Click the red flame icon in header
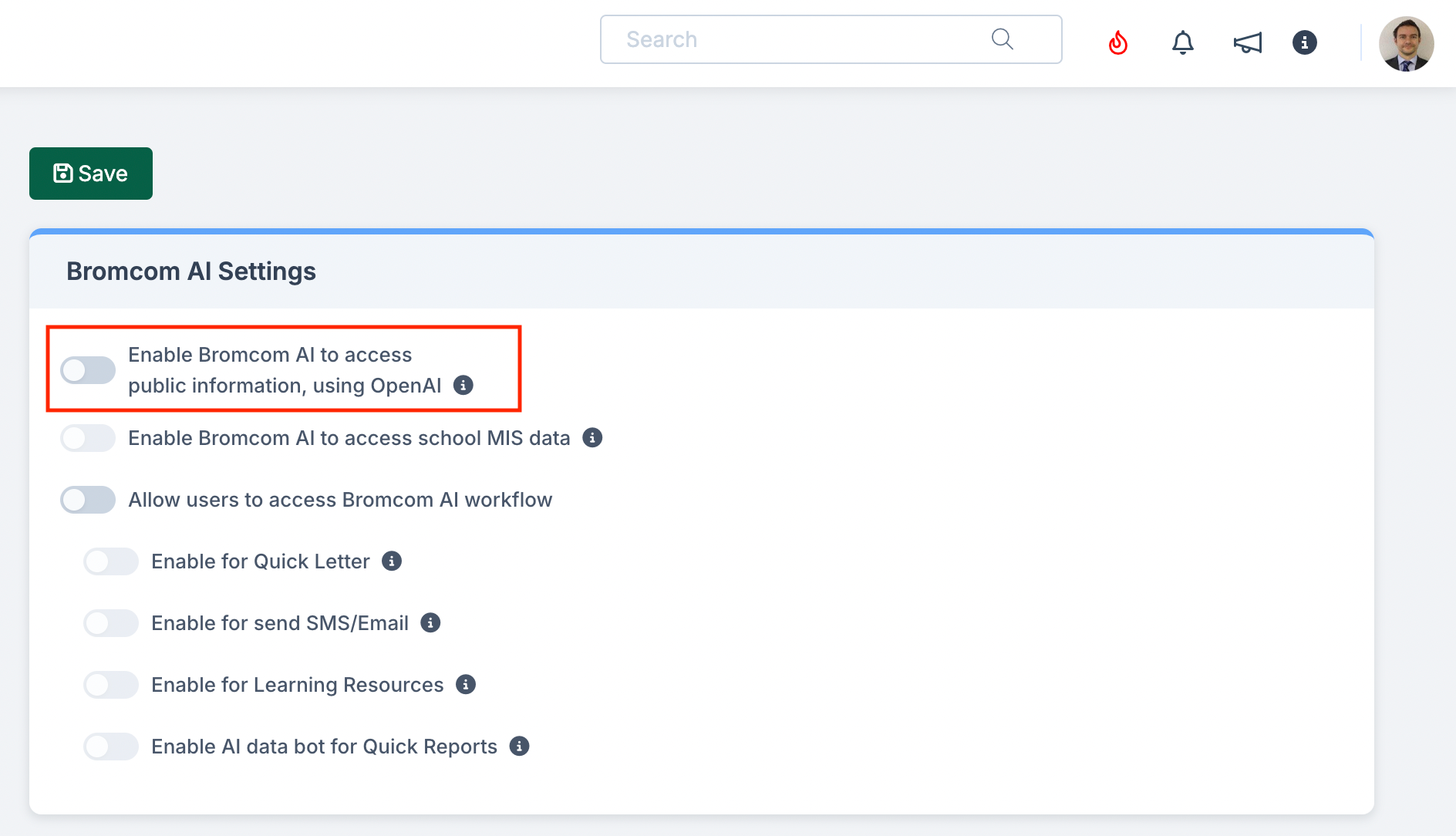 click(x=1117, y=42)
